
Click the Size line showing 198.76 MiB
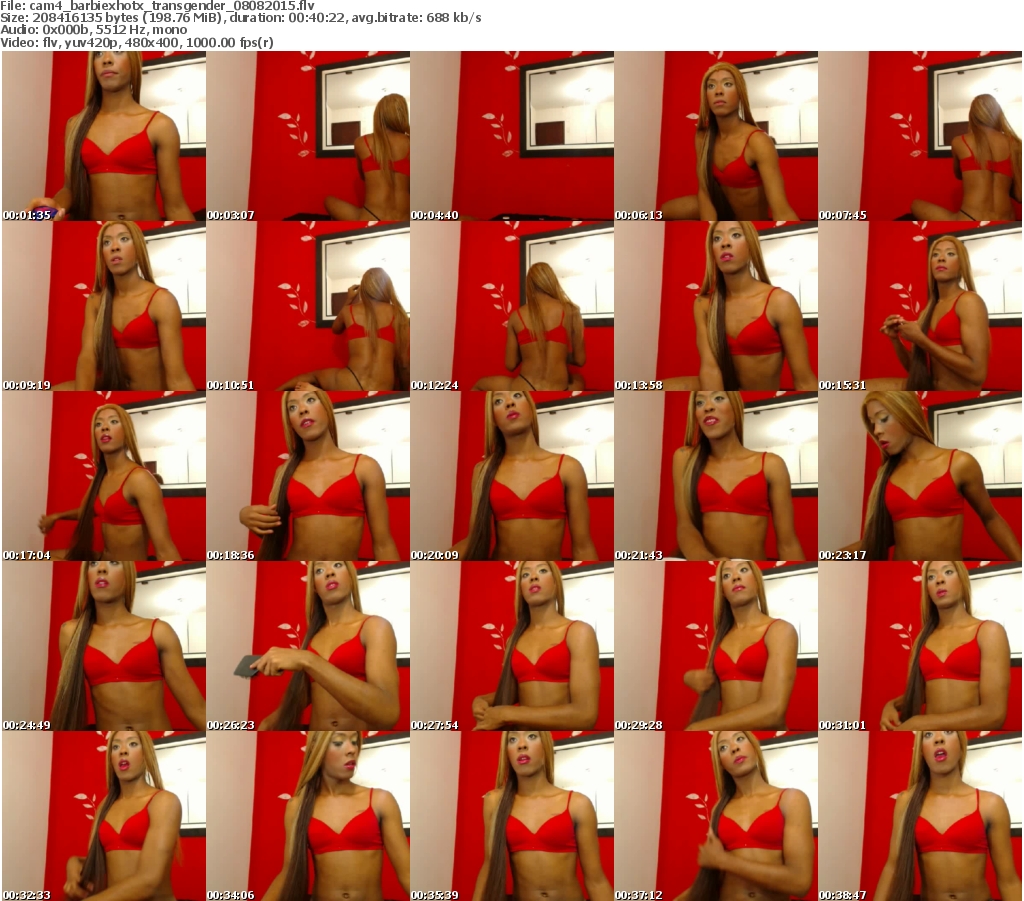pos(241,18)
